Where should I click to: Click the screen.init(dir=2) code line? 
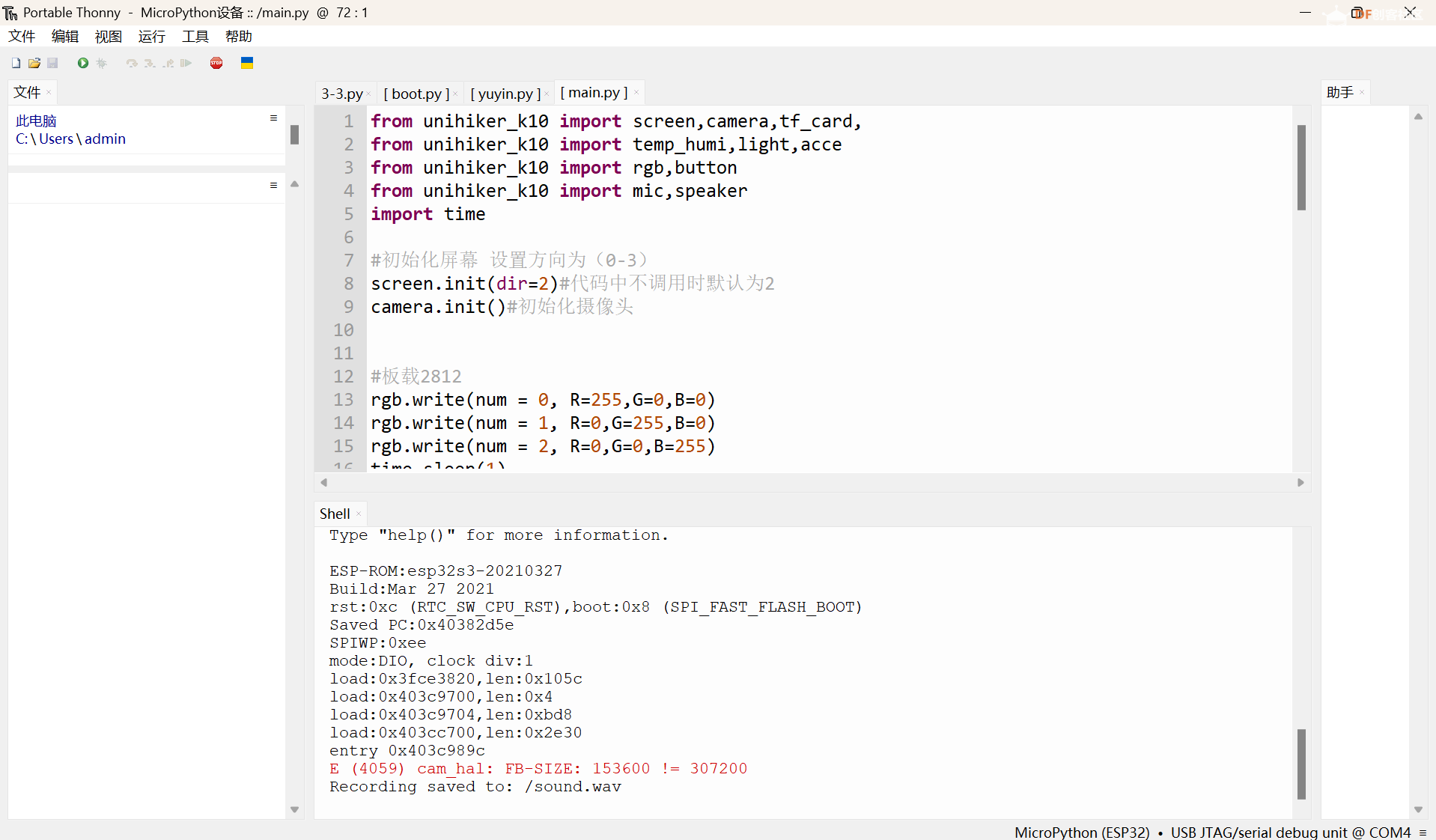click(572, 284)
